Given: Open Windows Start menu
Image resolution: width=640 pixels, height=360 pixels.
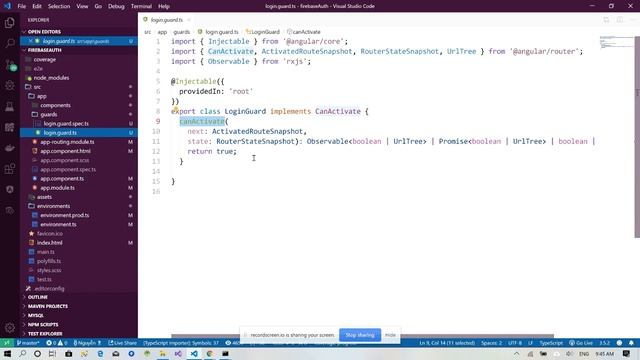Looking at the screenshot, I should coord(7,353).
